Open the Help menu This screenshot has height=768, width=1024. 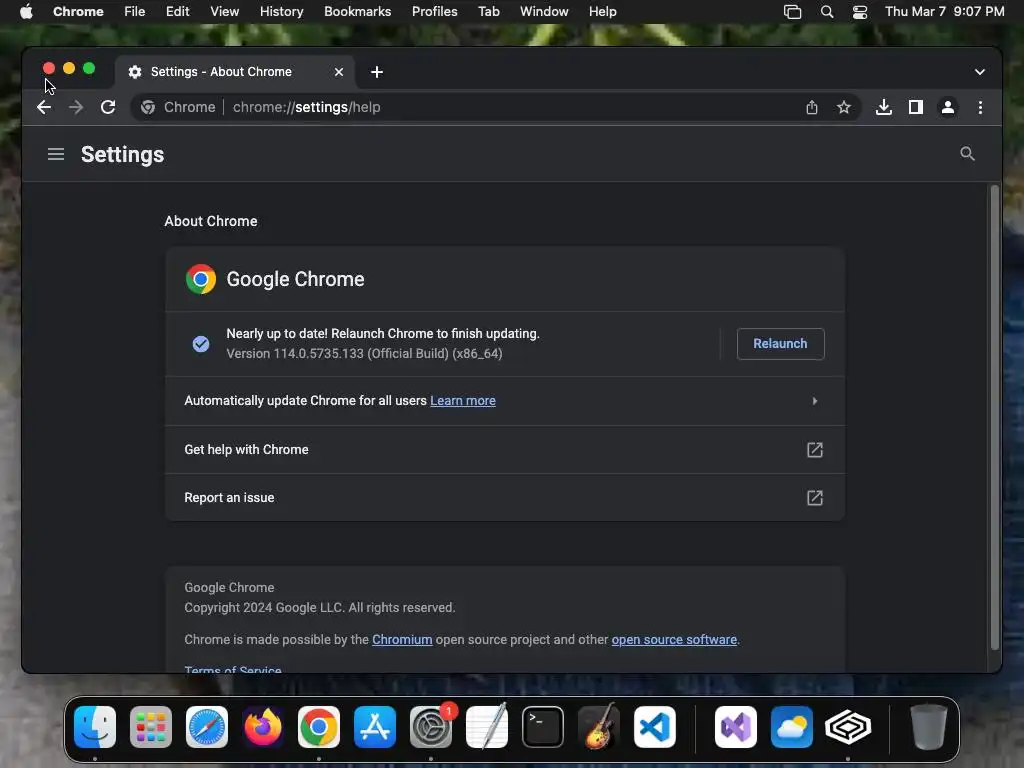pos(602,12)
